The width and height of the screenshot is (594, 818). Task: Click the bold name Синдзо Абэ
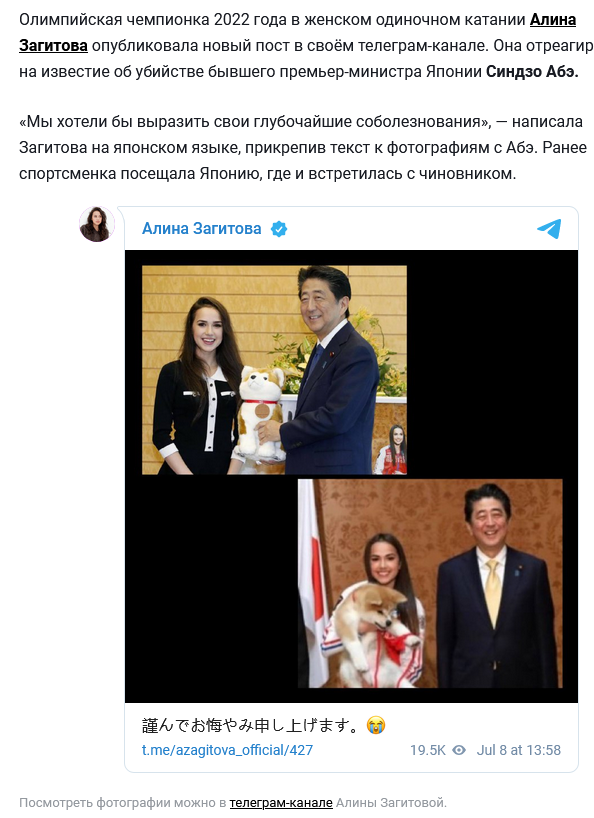point(532,71)
